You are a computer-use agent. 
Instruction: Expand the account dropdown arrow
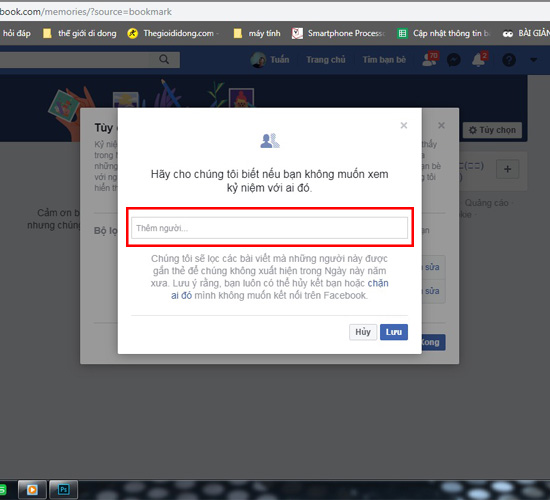(533, 60)
